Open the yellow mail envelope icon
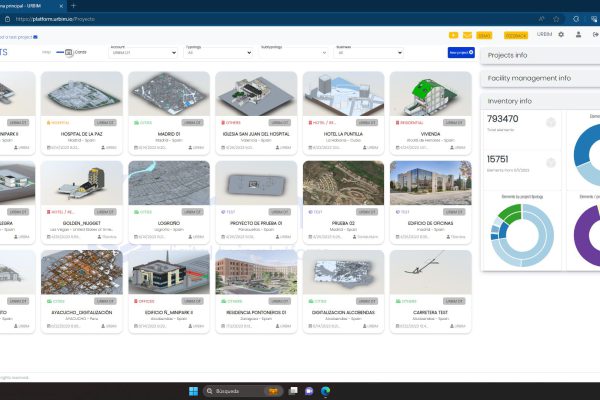The width and height of the screenshot is (600, 400). tap(467, 35)
